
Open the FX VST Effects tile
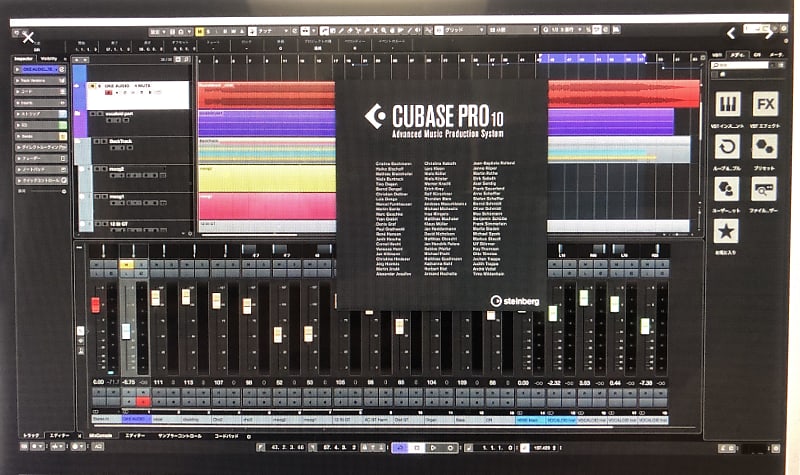click(x=765, y=104)
